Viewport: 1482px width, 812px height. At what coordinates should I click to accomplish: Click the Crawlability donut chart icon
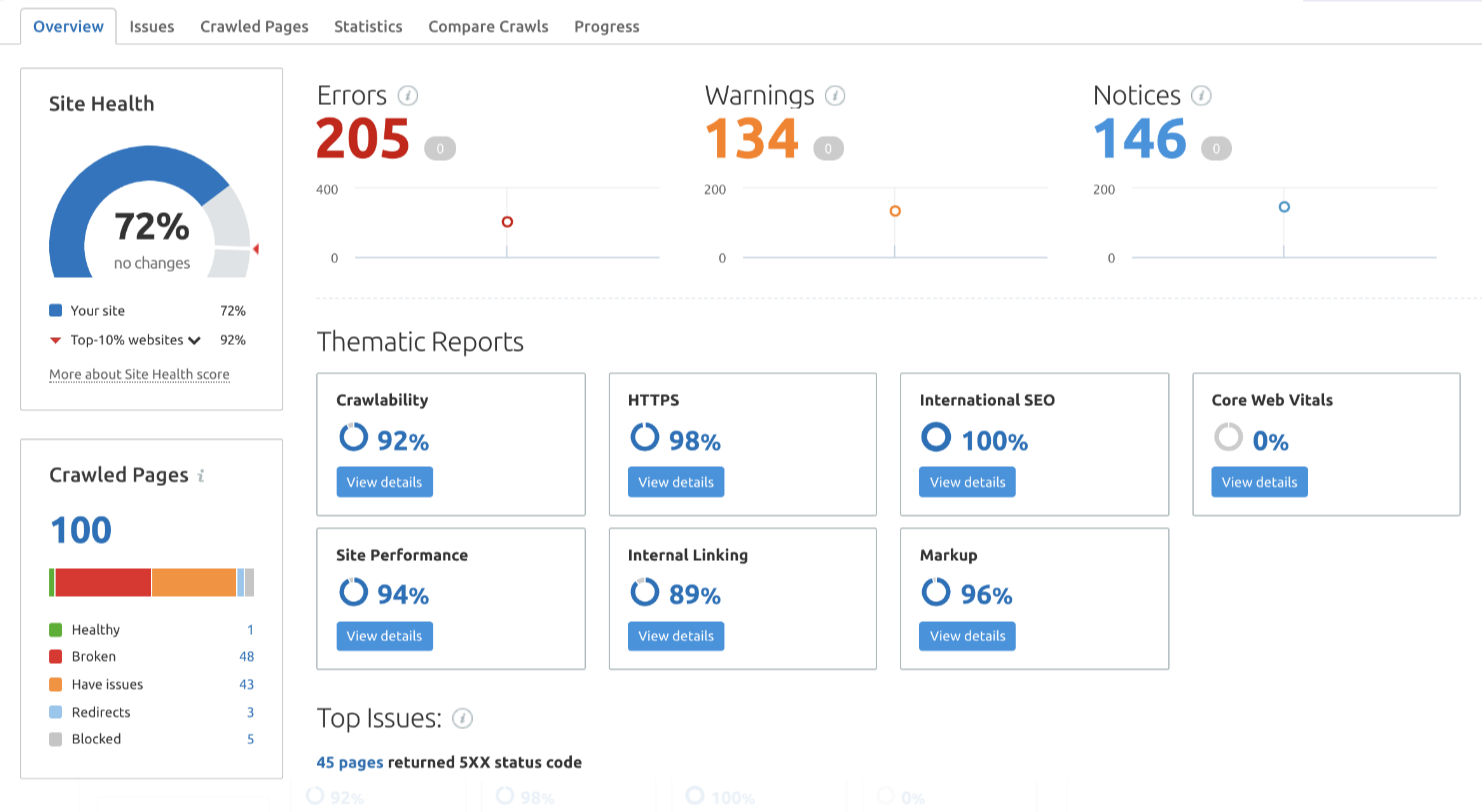click(x=353, y=438)
